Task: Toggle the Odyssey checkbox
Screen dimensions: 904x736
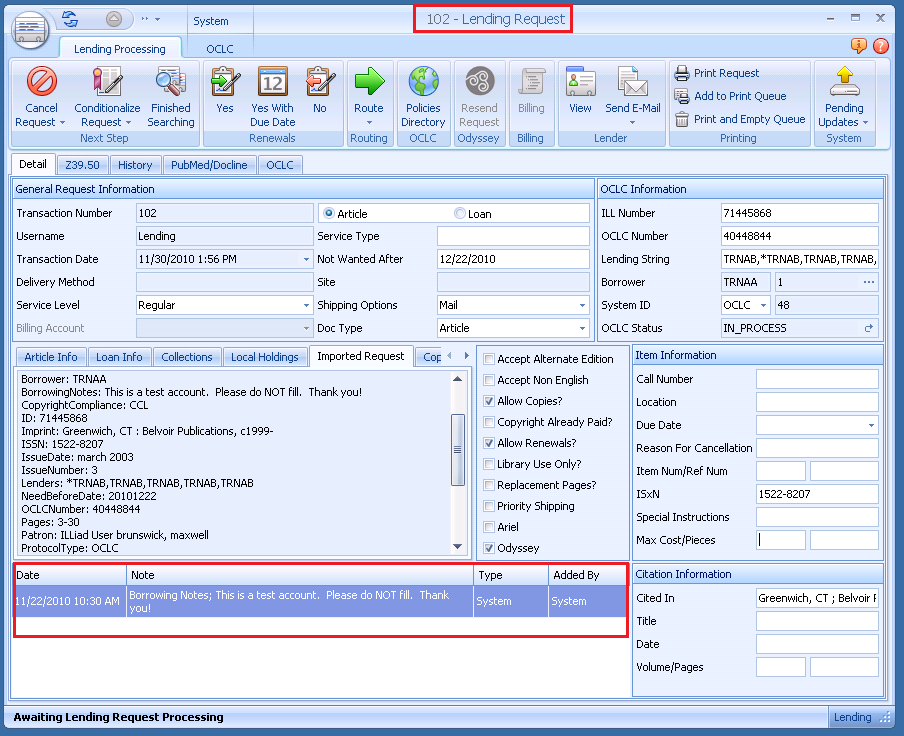Action: pos(489,549)
